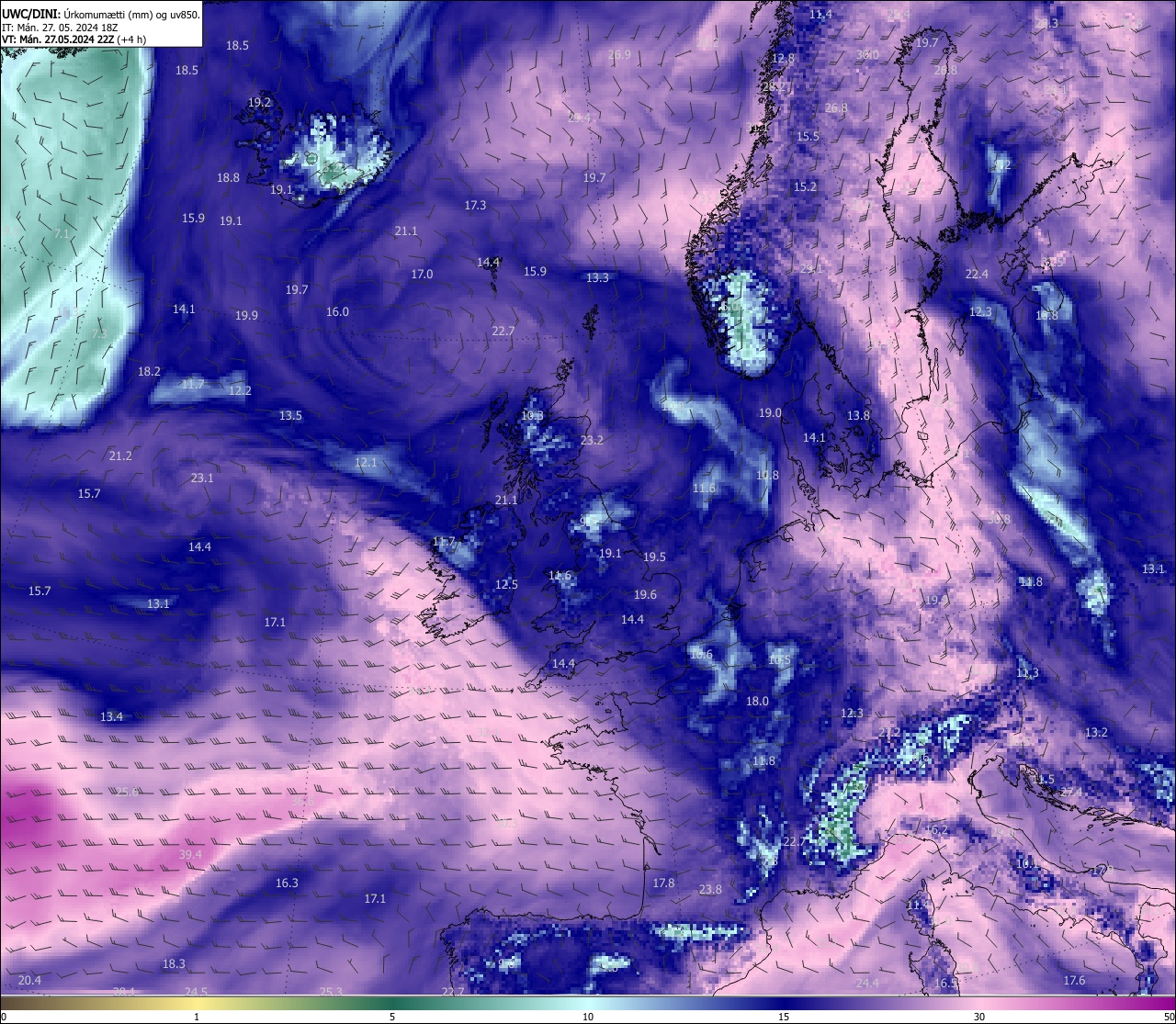Click the 12.5 value over Ireland

(506, 584)
